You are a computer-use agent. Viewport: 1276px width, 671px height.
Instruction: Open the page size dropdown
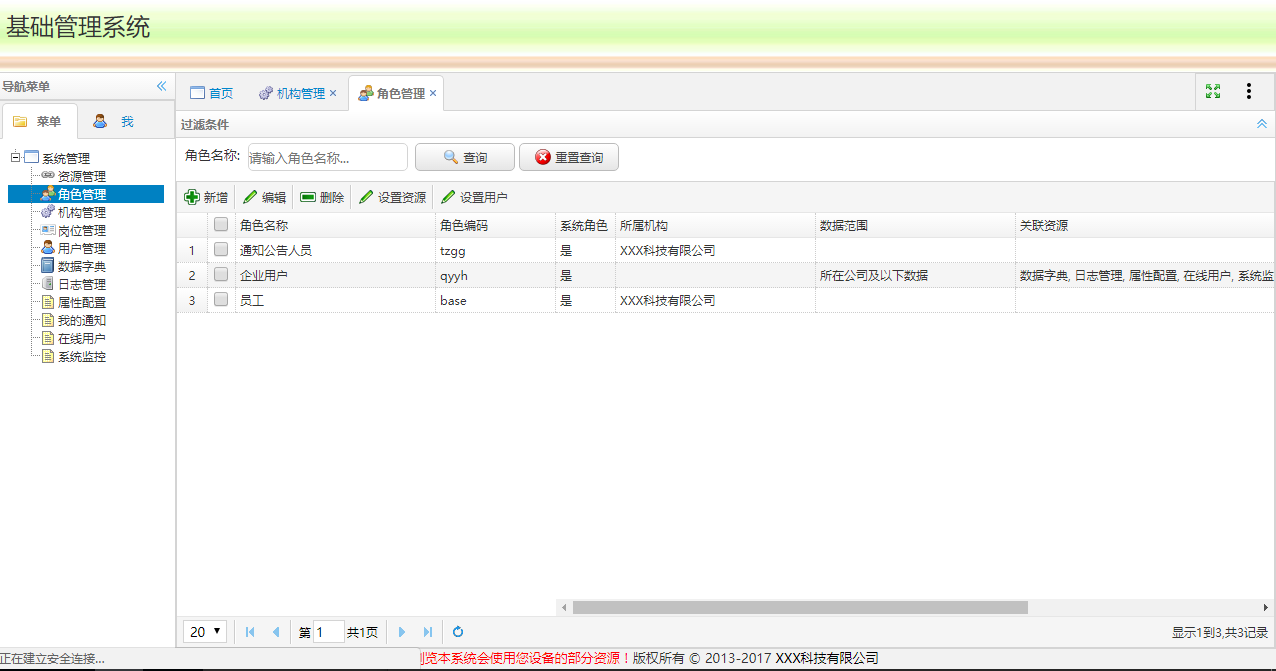point(205,632)
